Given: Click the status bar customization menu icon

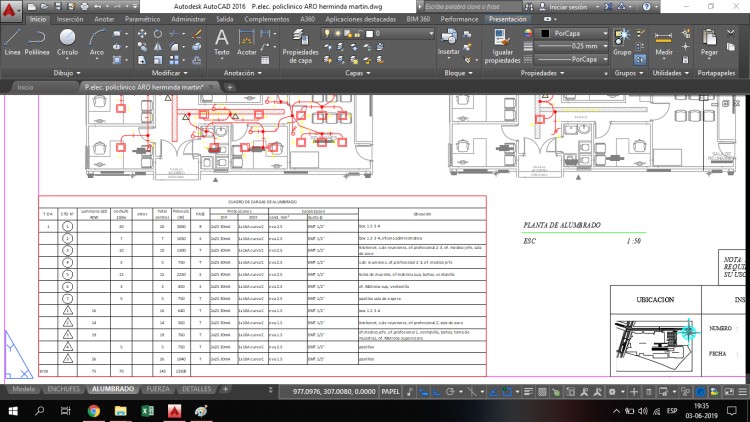Looking at the screenshot, I should point(742,391).
